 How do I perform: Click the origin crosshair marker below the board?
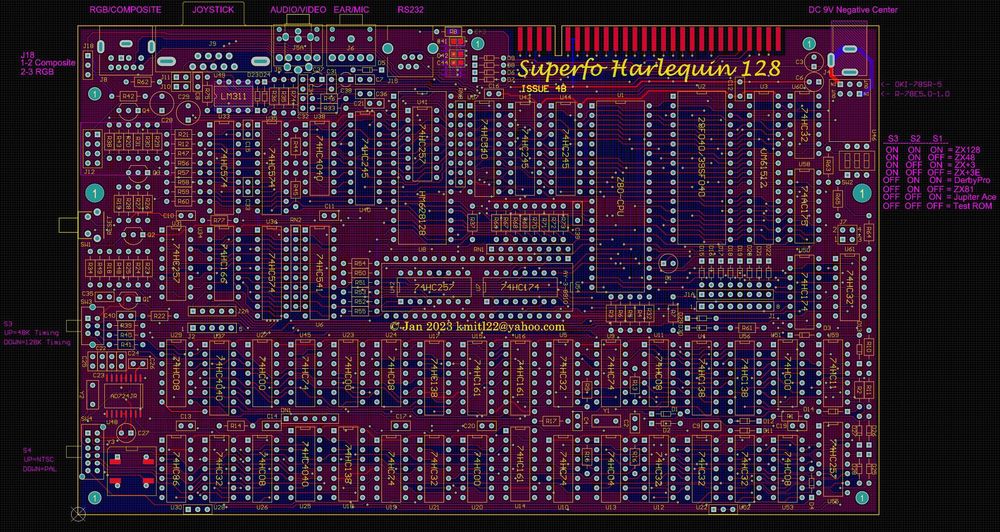click(x=79, y=512)
